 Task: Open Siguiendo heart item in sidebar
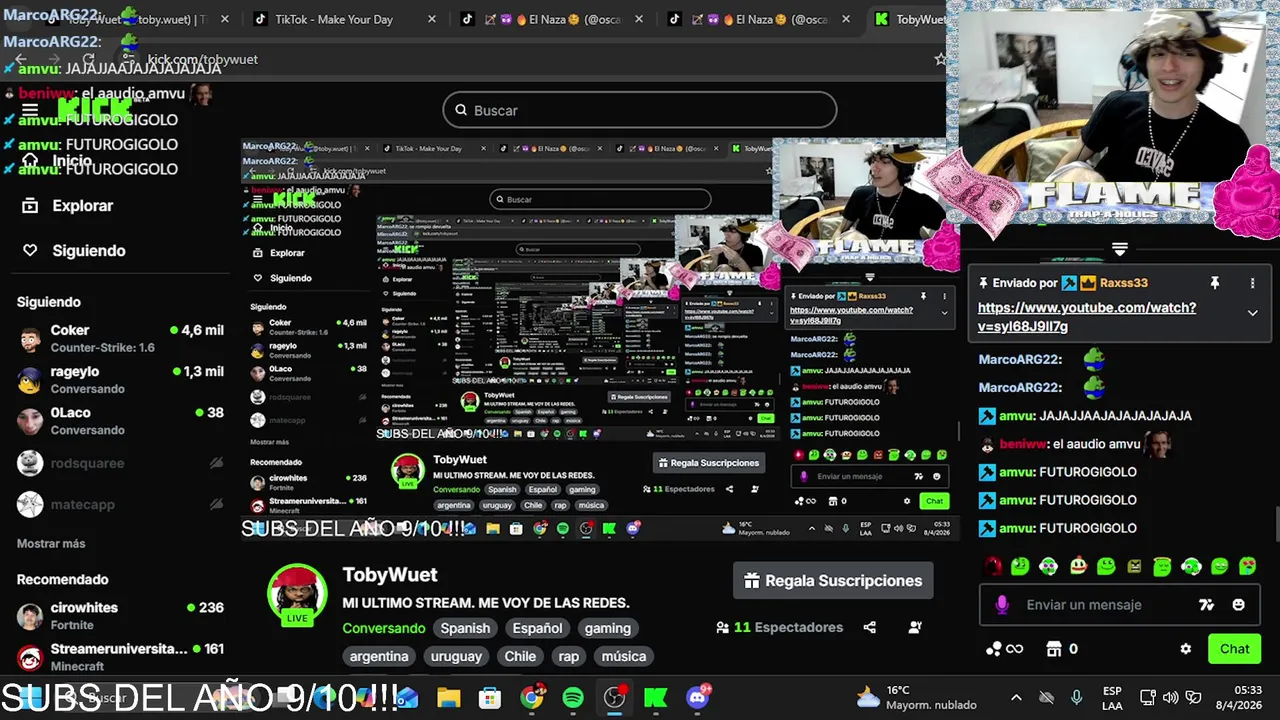(x=74, y=250)
